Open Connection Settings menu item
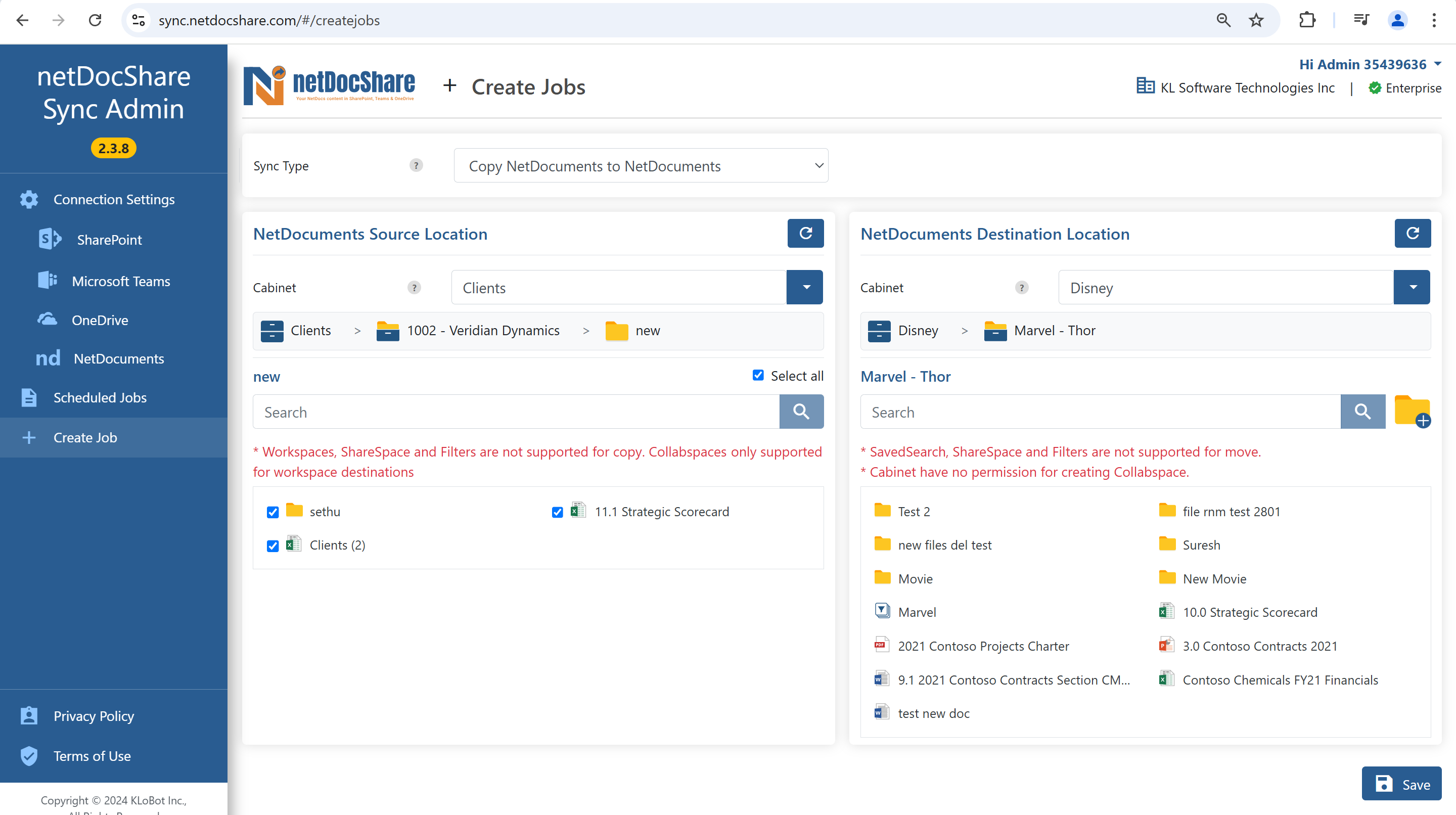This screenshot has width=1456, height=815. click(x=113, y=199)
